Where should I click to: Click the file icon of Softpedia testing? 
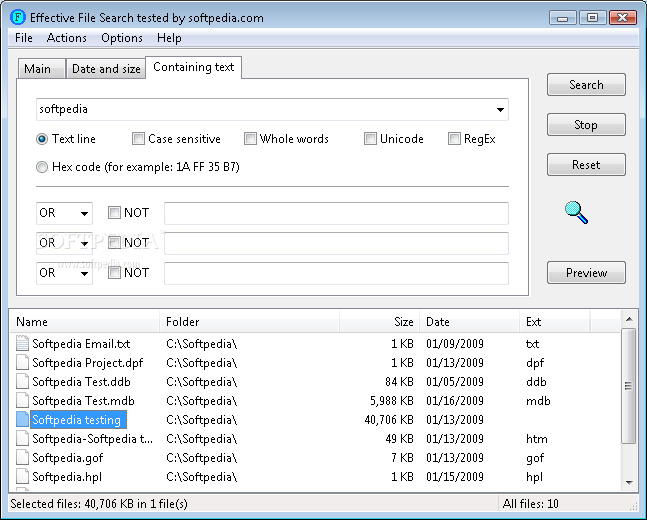23,419
